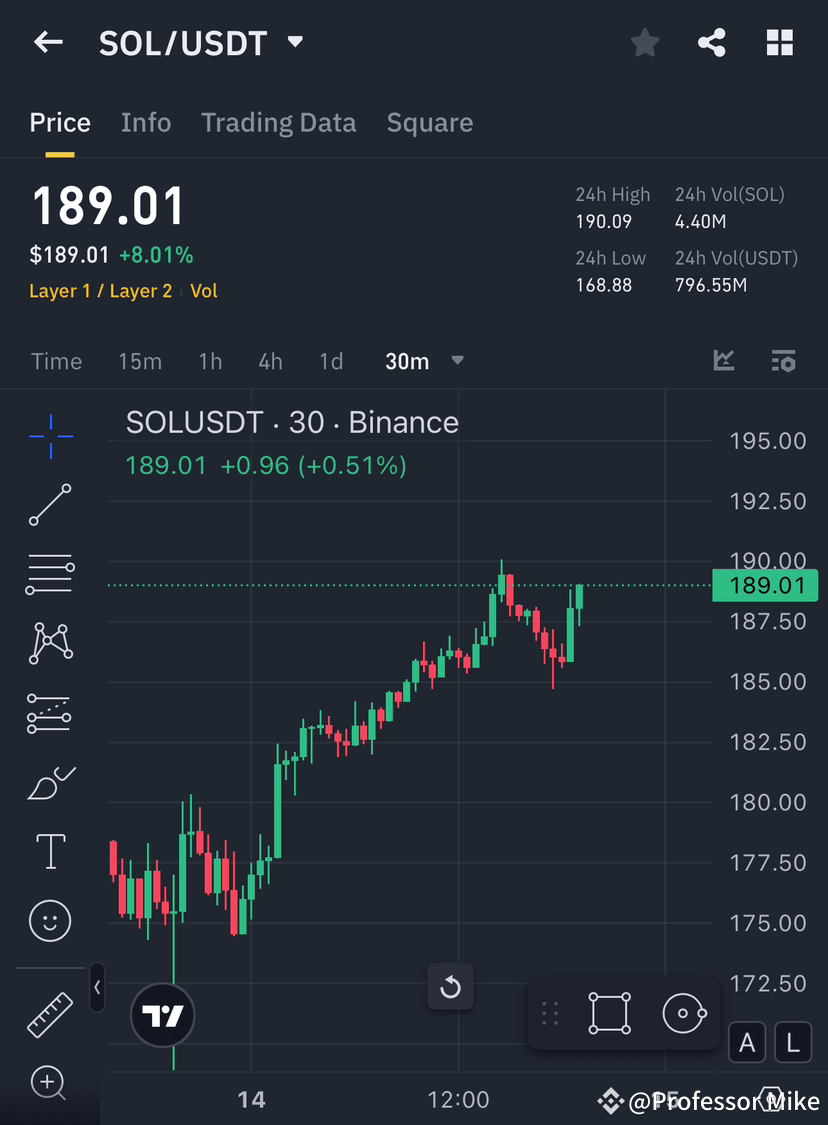Open the emoji sticker tool
Viewport: 828px width, 1125px height.
[50, 921]
